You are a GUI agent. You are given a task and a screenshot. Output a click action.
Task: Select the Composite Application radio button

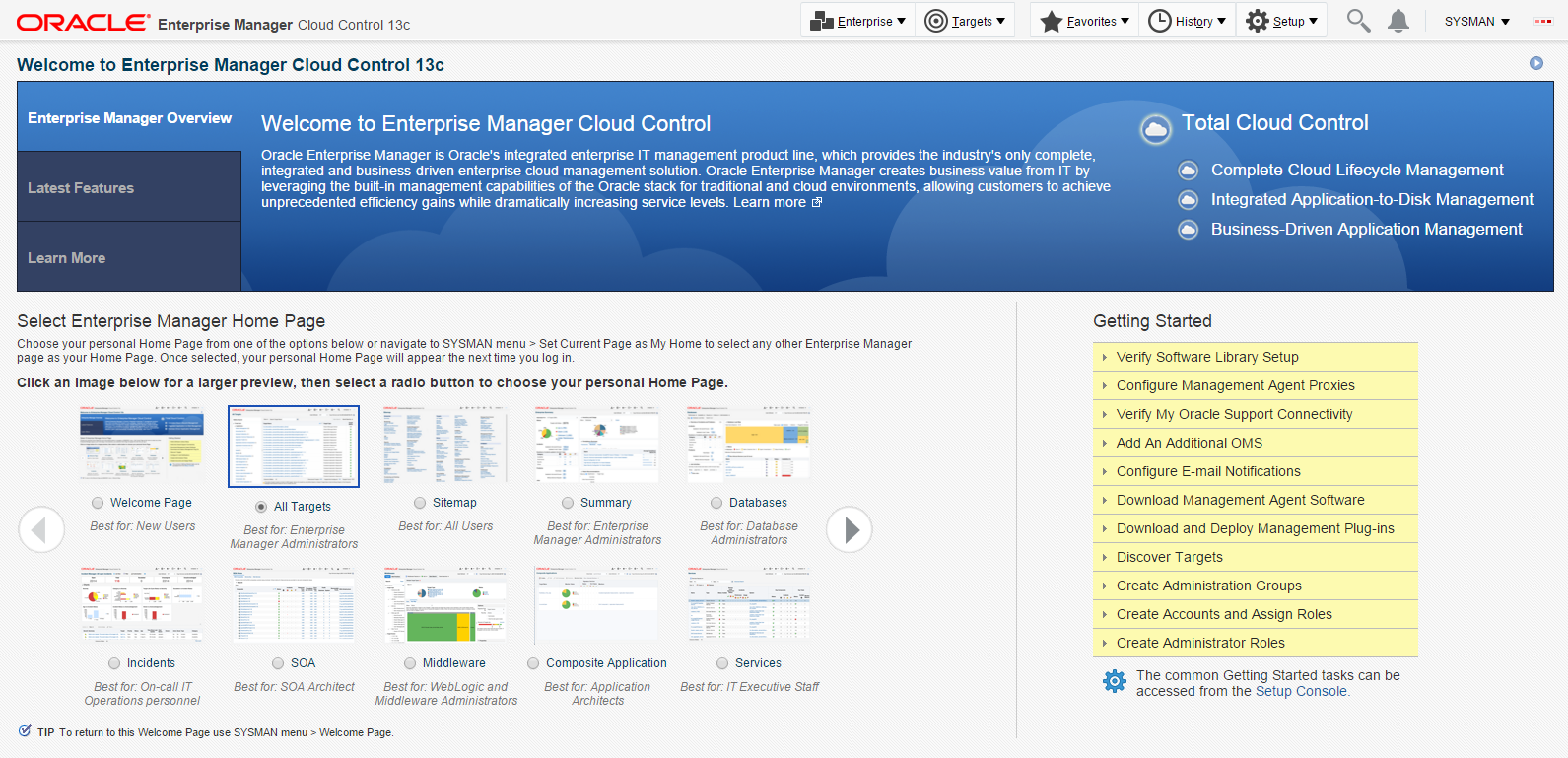point(533,663)
